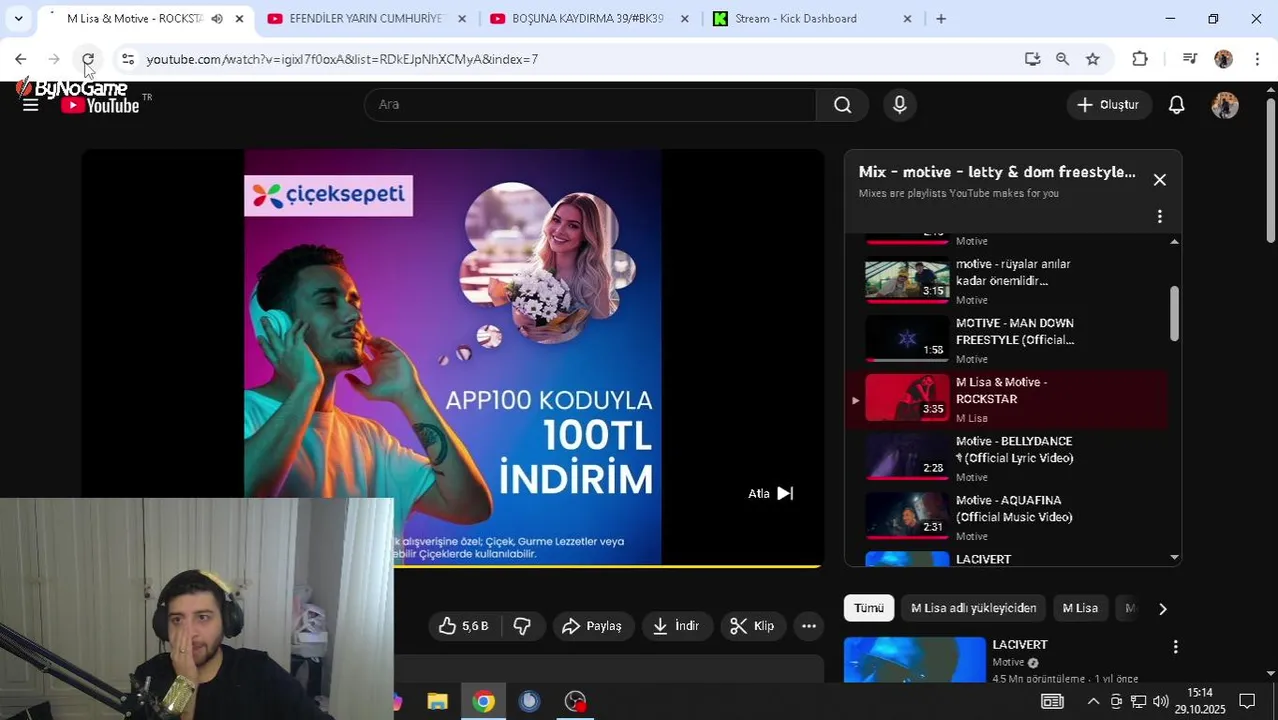Open the Chrome three-dot menu
Image resolution: width=1278 pixels, height=720 pixels.
click(x=1257, y=59)
